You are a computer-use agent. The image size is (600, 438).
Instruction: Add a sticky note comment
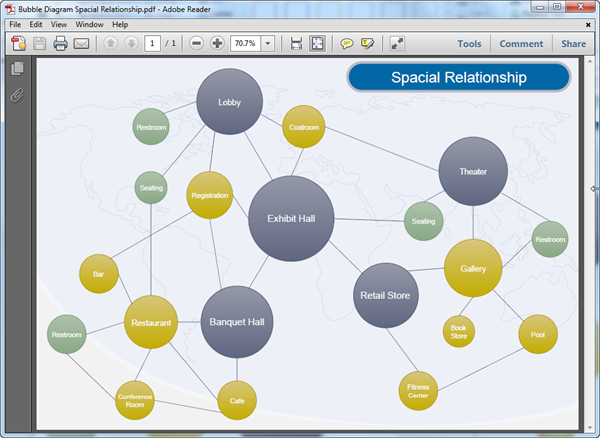347,44
